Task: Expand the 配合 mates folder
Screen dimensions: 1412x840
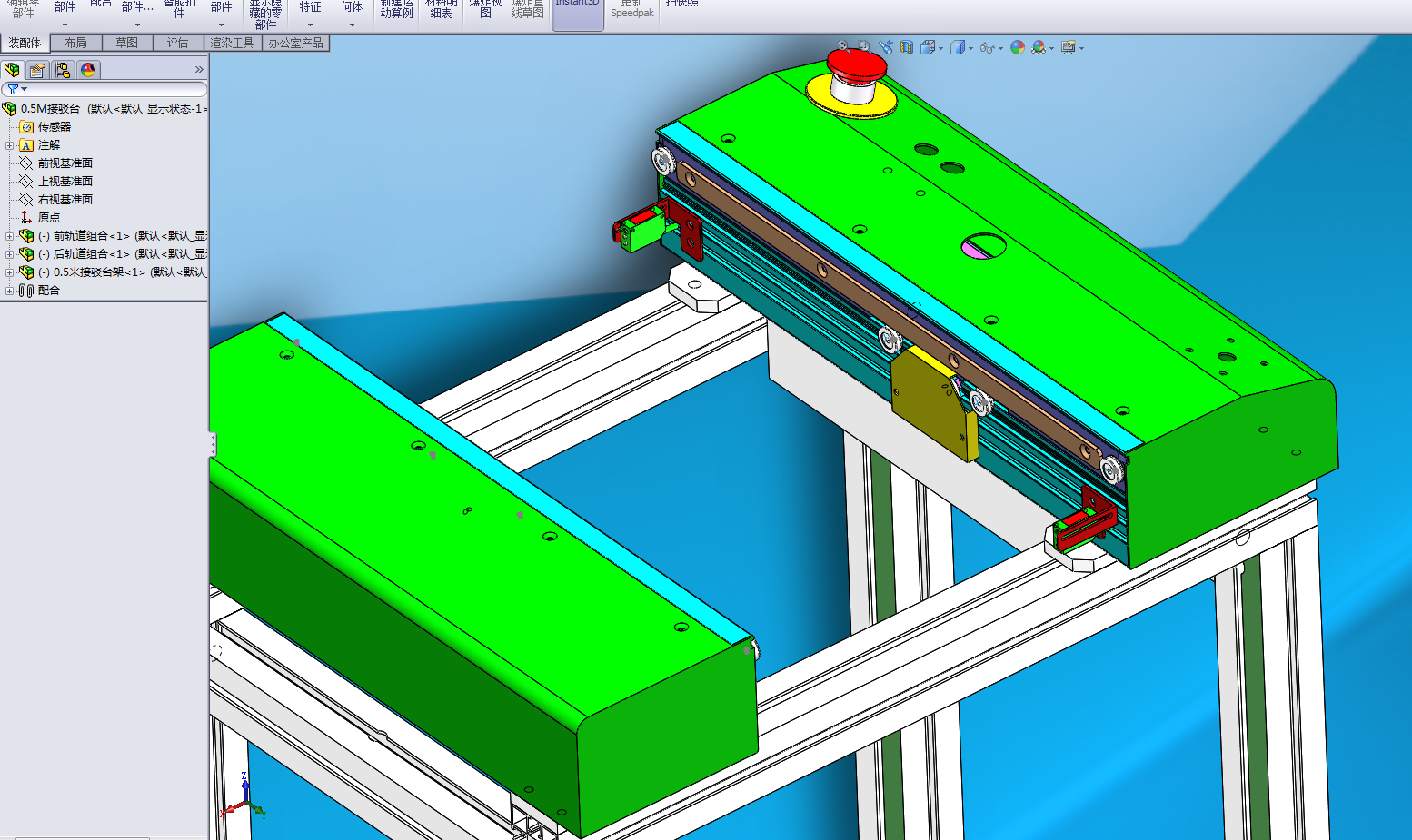Action: pyautogui.click(x=10, y=291)
